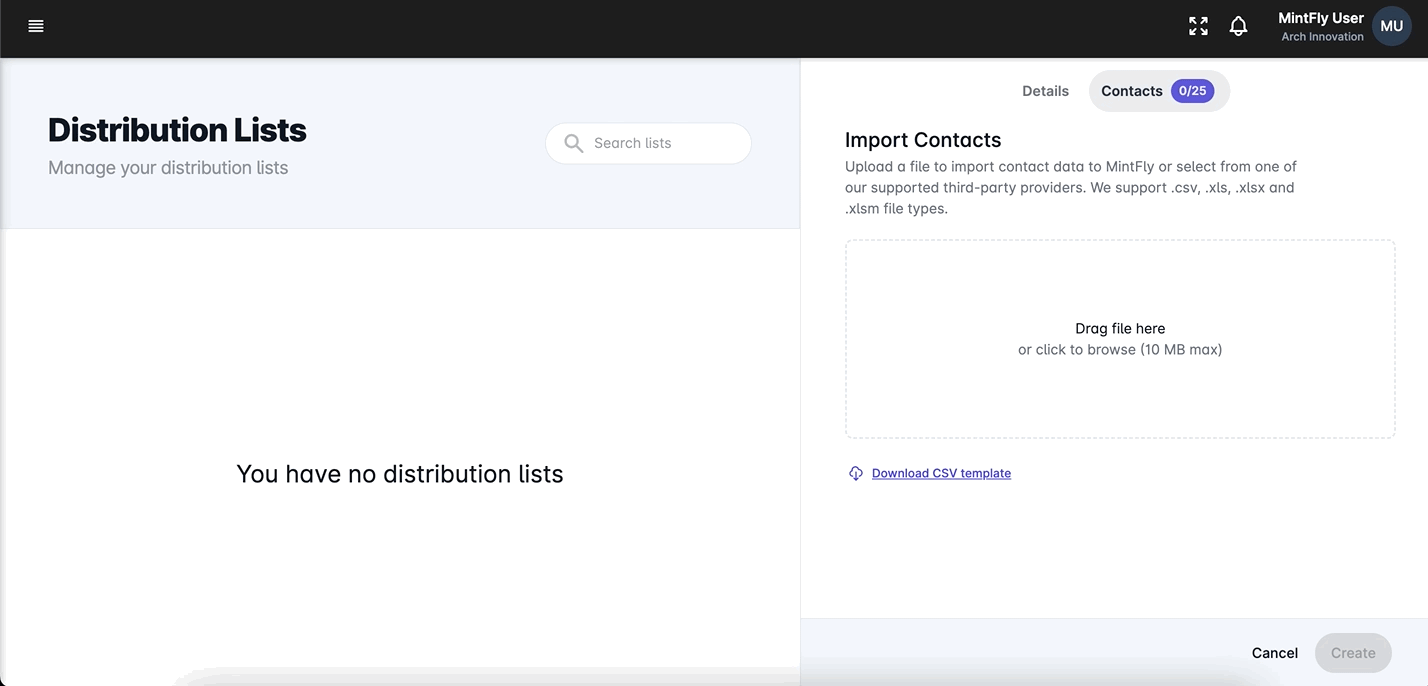Click the Import Contacts heading
1428x686 pixels.
922,140
